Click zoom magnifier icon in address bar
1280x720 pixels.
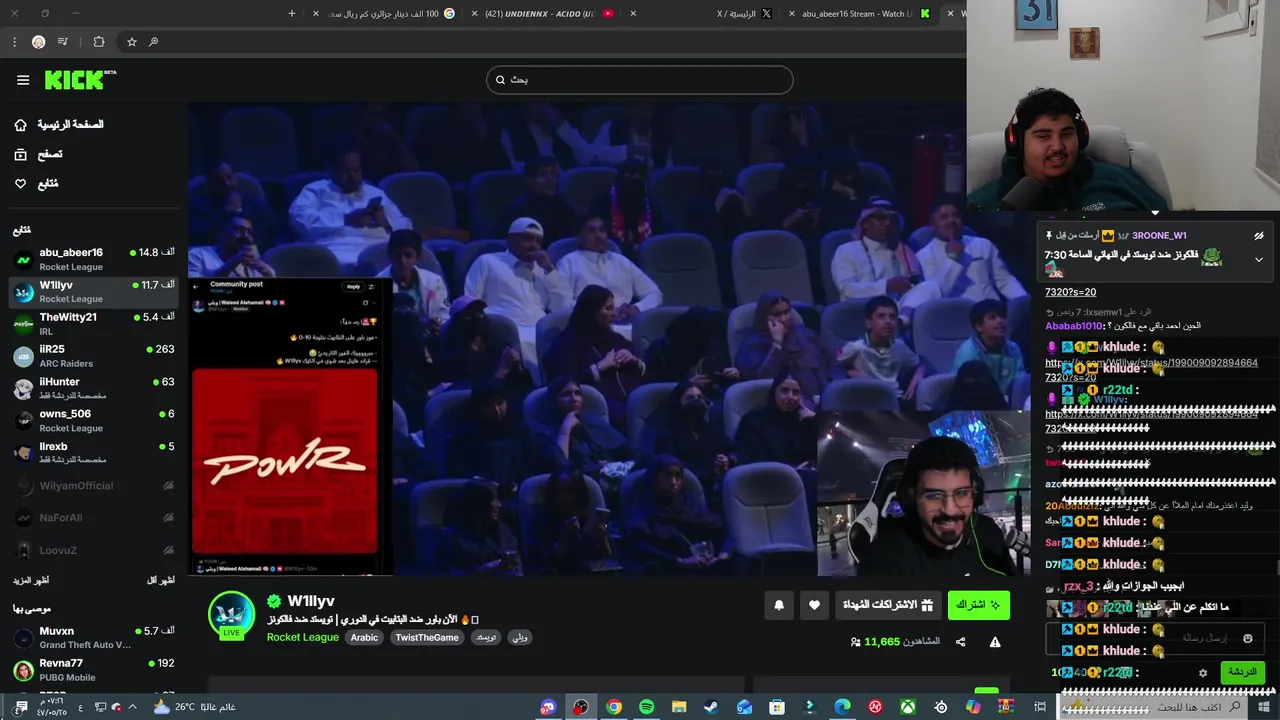153,42
